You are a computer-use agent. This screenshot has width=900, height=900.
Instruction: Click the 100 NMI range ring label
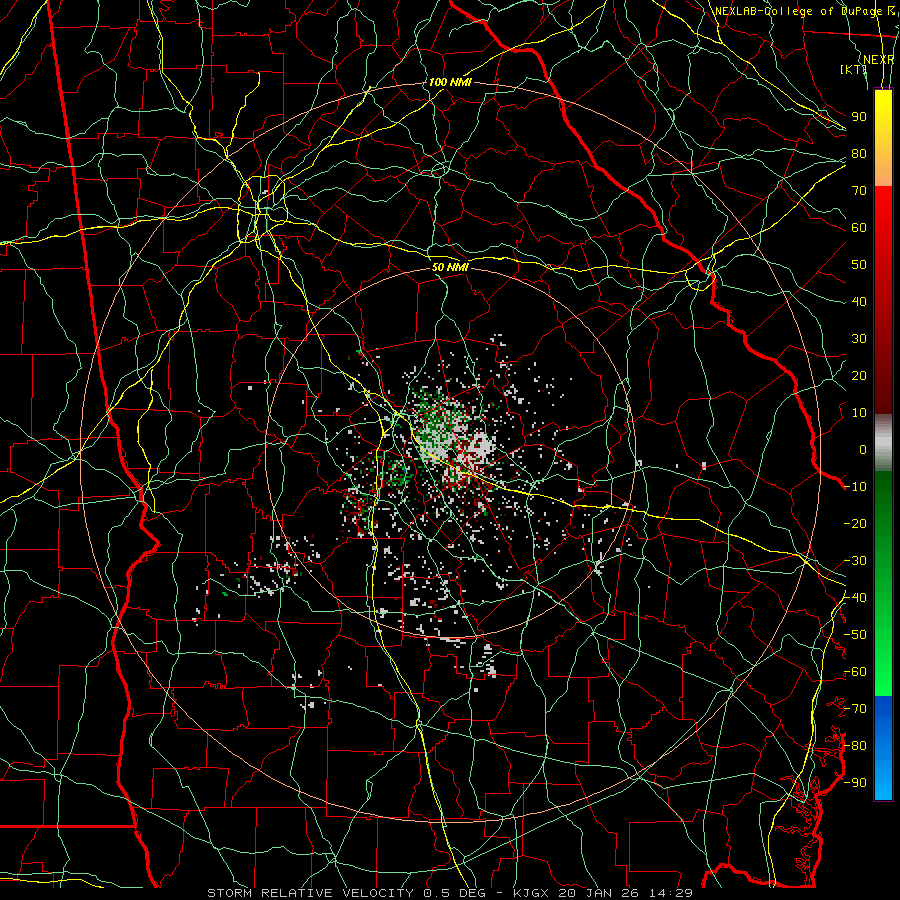coord(450,82)
